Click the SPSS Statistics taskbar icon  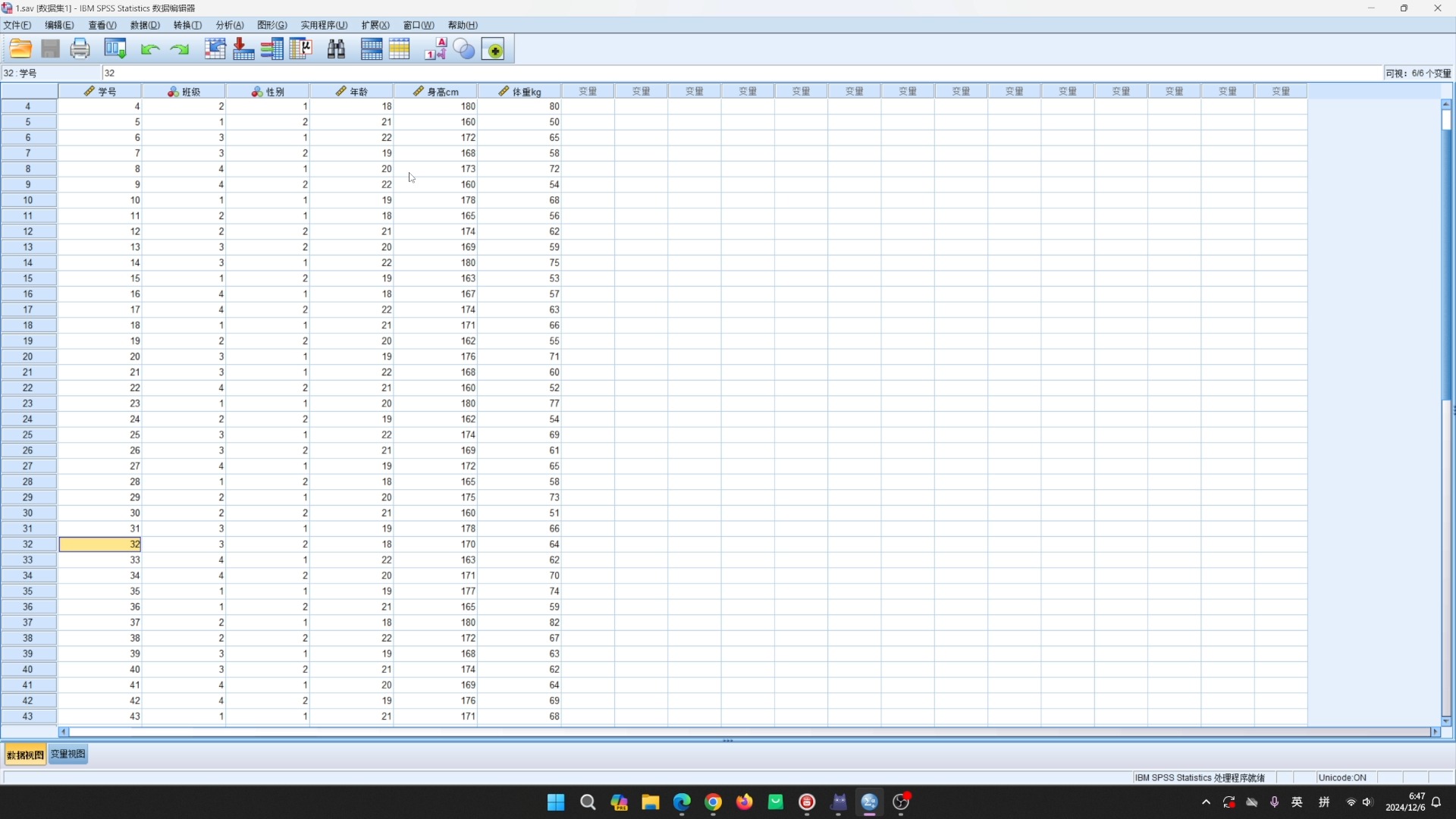click(870, 802)
